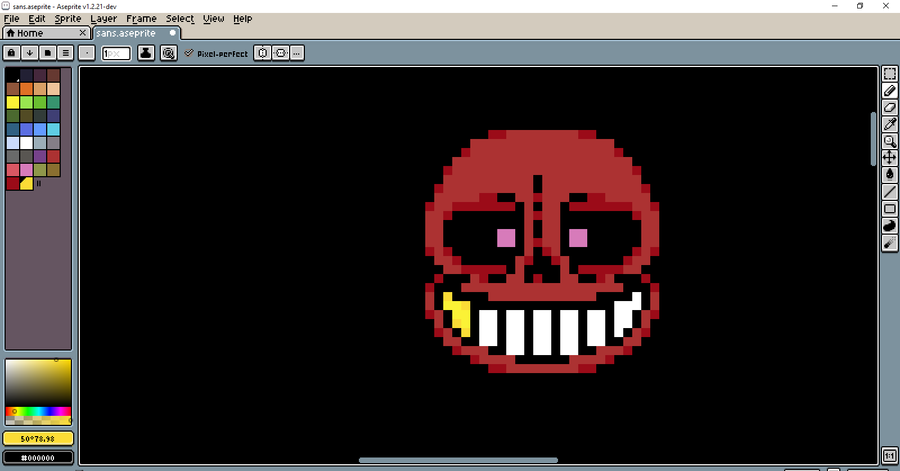Select the Rectangular Marquee tool
Viewport: 900px width, 471px height.
coord(889,74)
